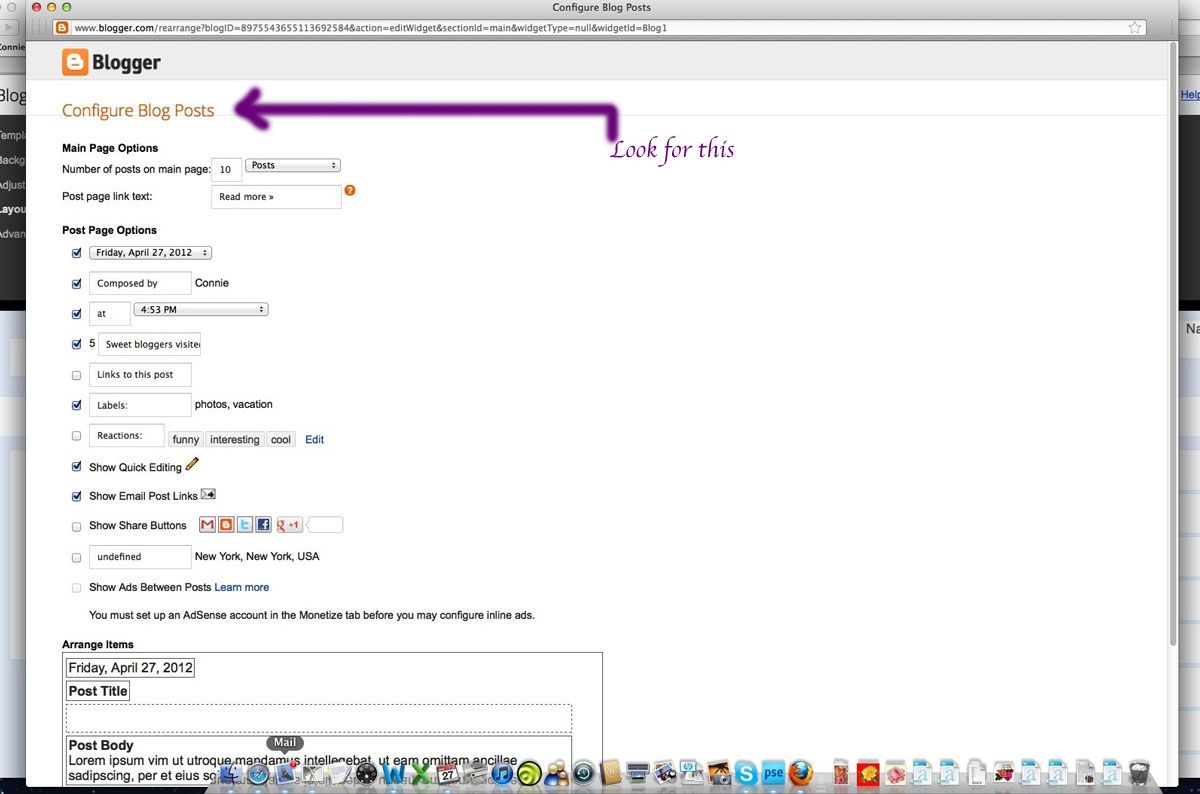The width and height of the screenshot is (1200, 794).
Task: Uncheck Show Email Post Links
Action: click(x=77, y=496)
